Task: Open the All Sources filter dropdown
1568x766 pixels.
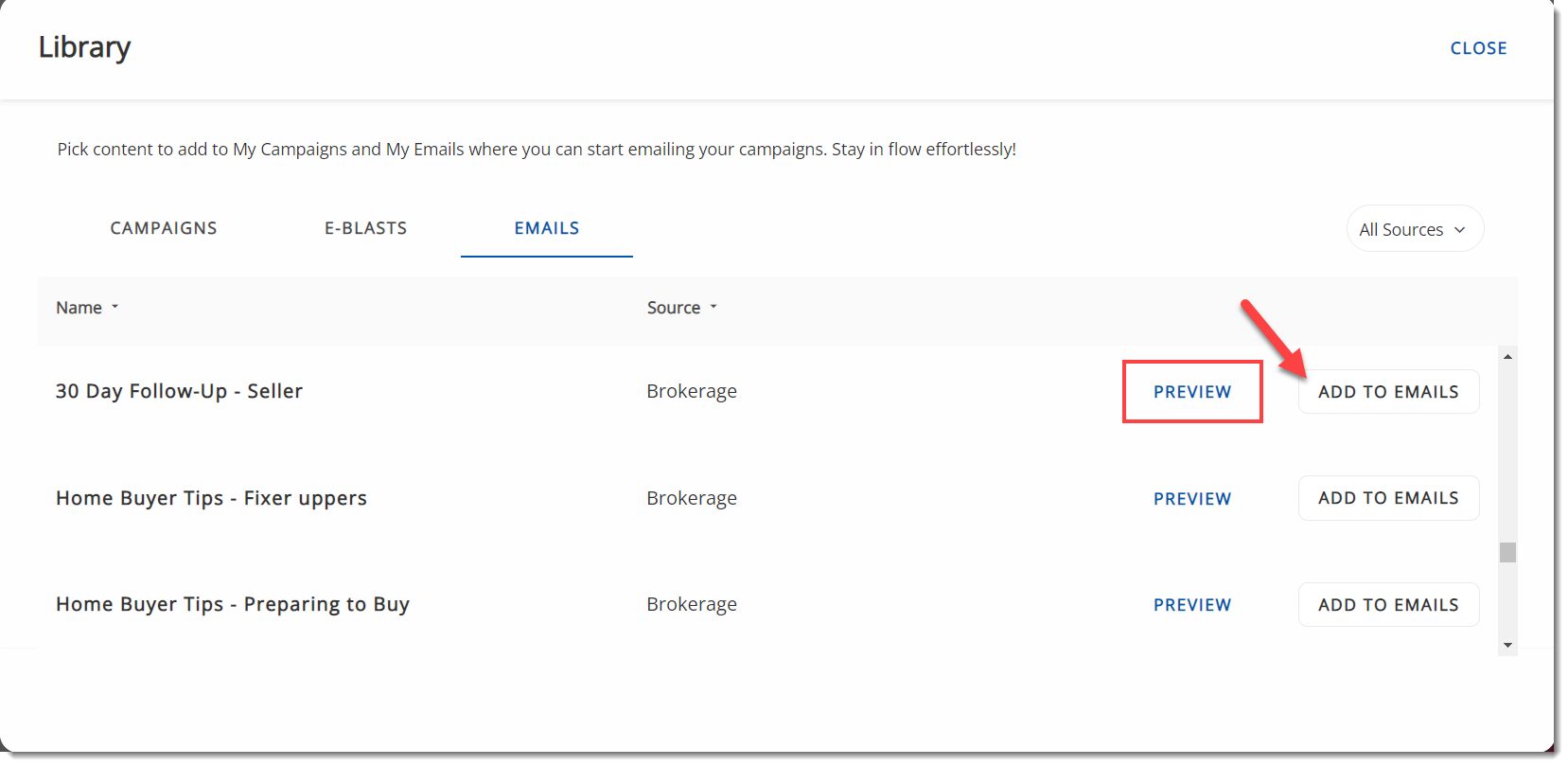Action: click(1414, 229)
